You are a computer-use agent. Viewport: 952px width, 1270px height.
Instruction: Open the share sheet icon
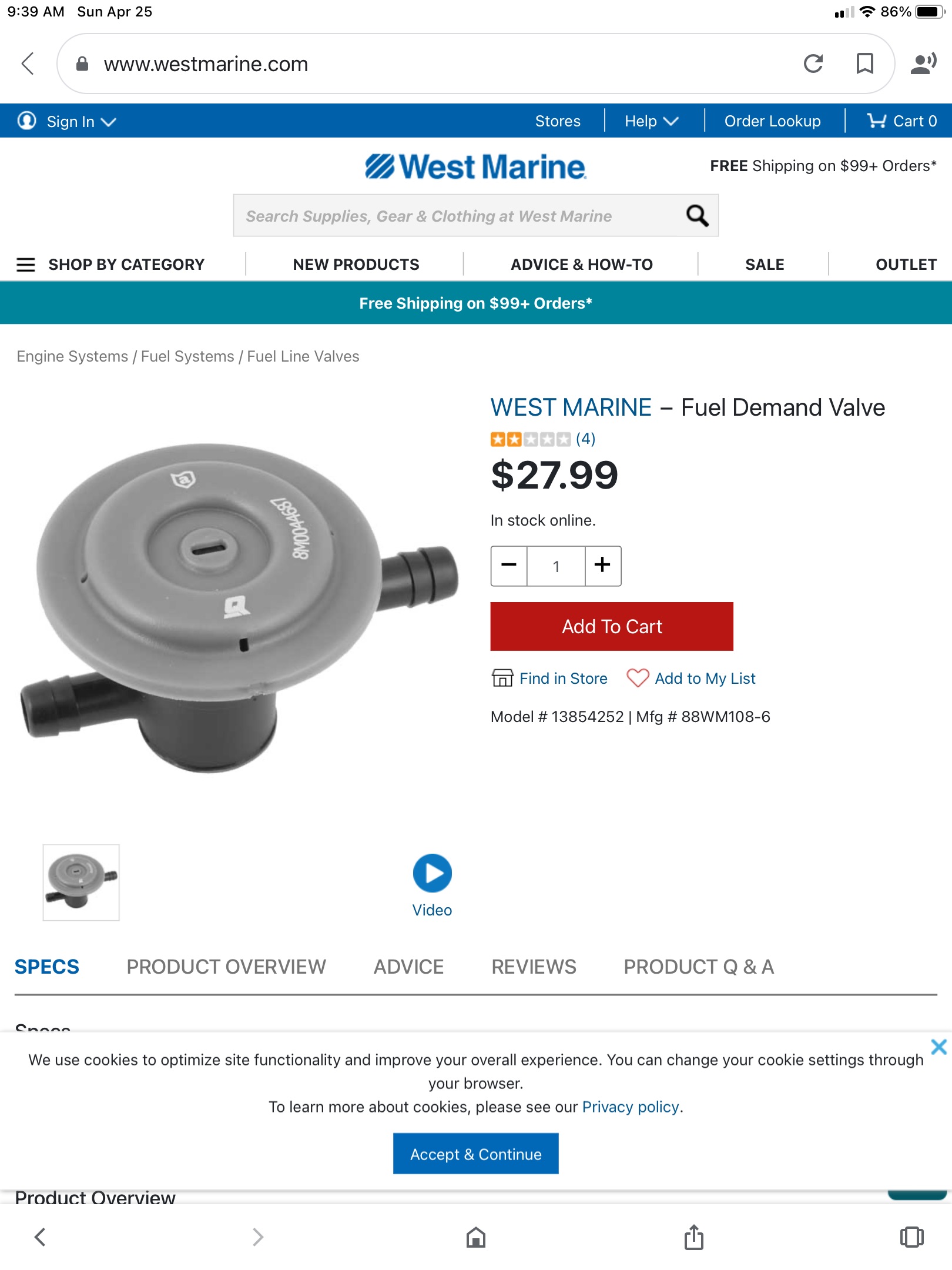(694, 1237)
